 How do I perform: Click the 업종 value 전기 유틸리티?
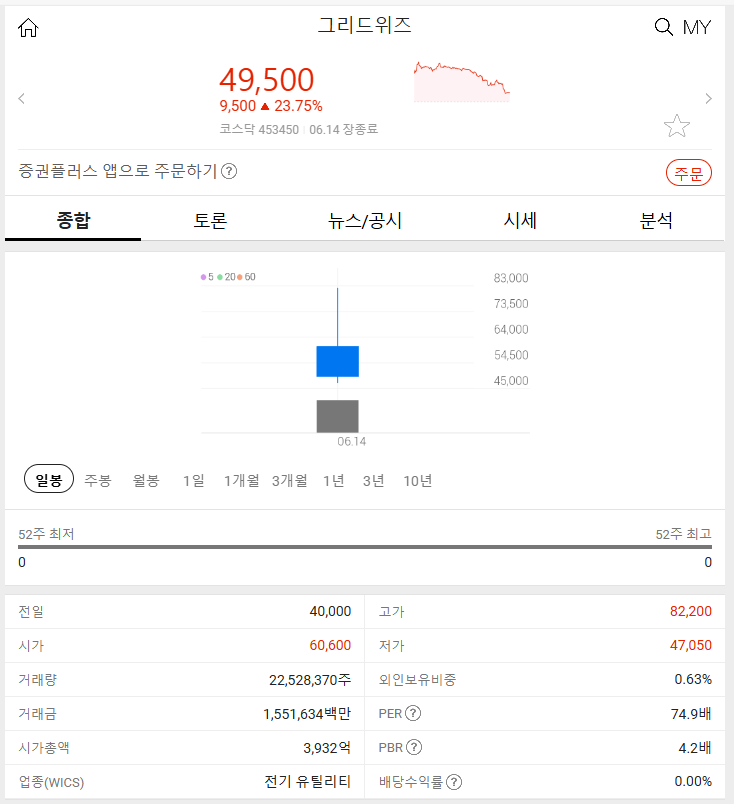308,781
